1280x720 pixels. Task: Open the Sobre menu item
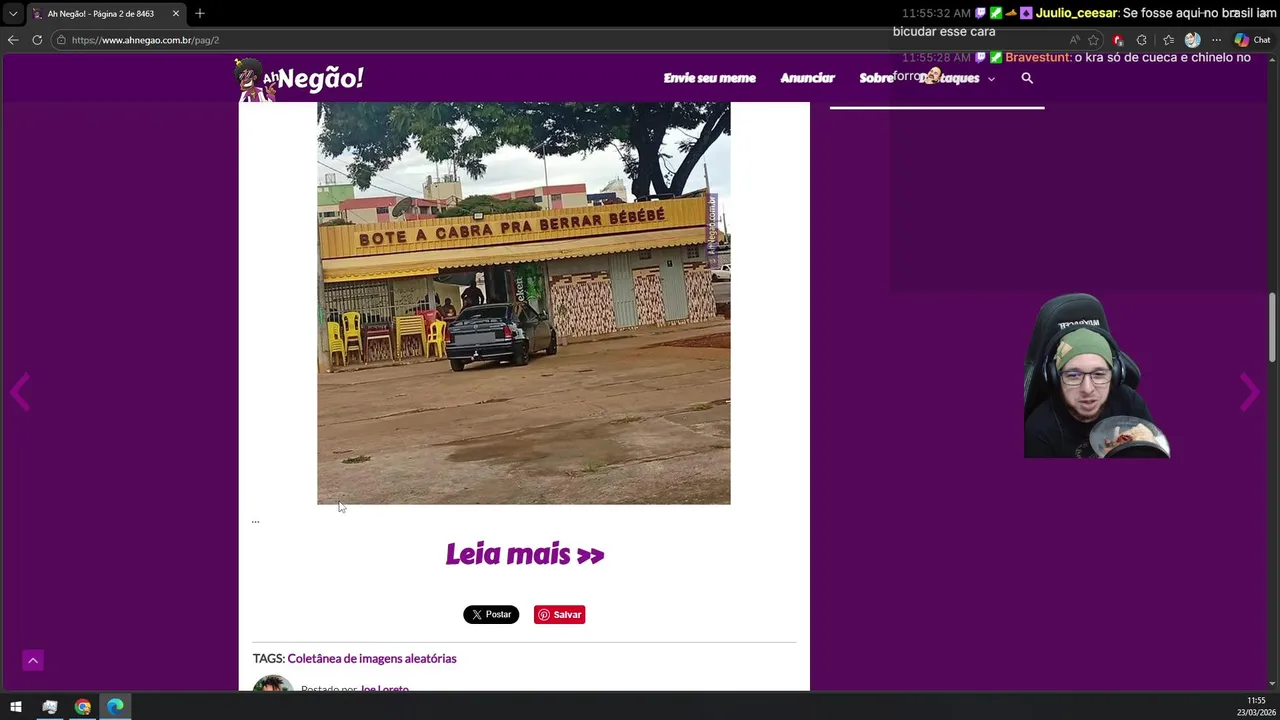coord(876,78)
